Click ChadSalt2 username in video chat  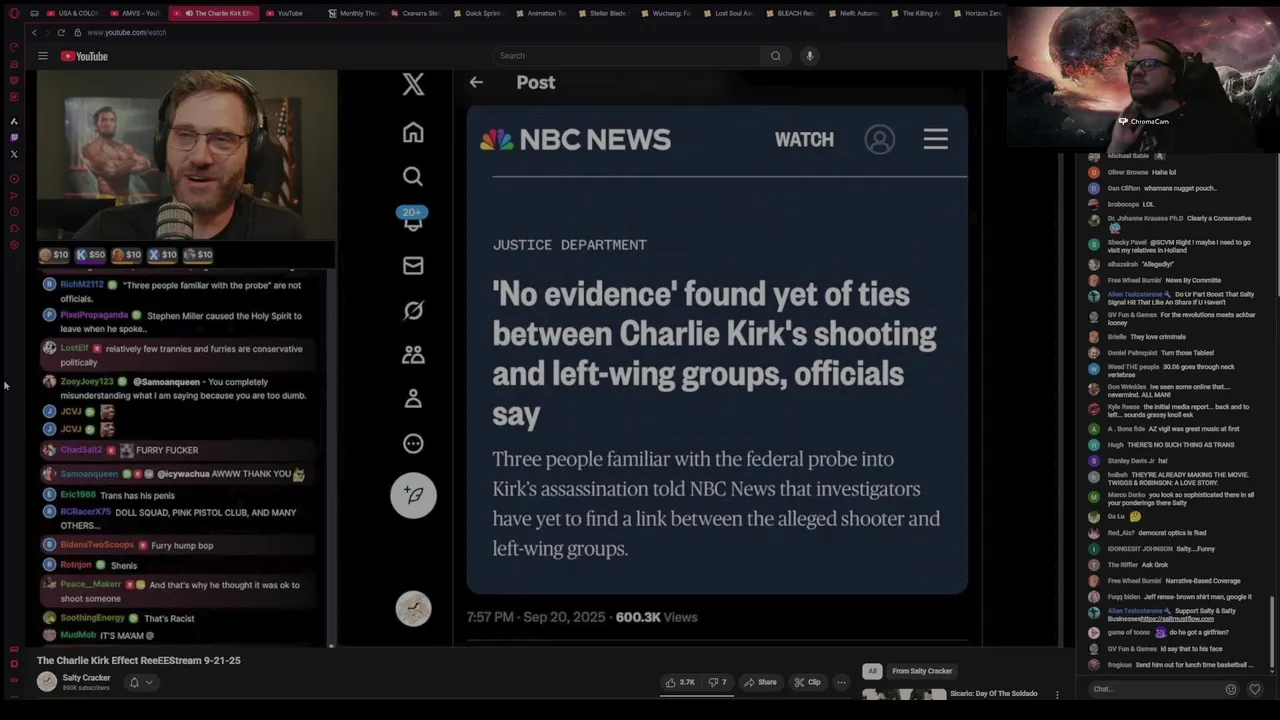pyautogui.click(x=81, y=450)
